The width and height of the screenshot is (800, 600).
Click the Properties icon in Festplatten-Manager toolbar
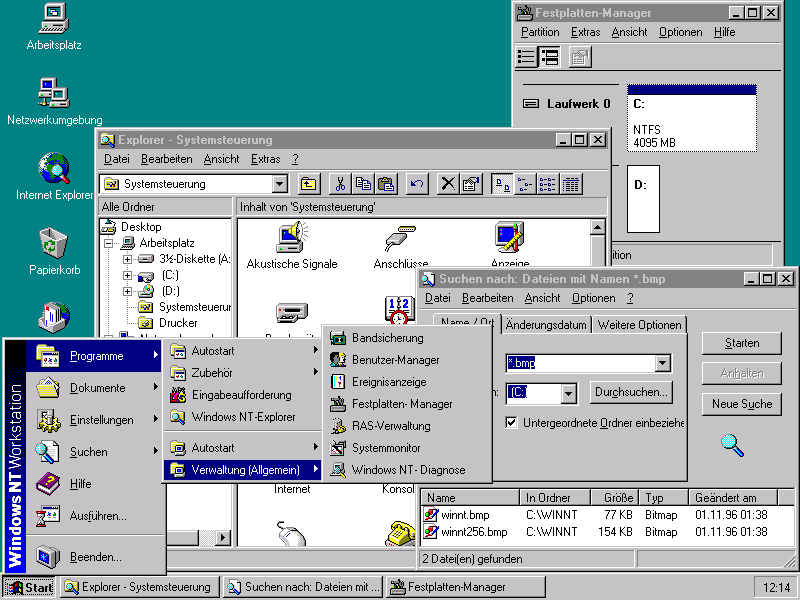[x=579, y=57]
